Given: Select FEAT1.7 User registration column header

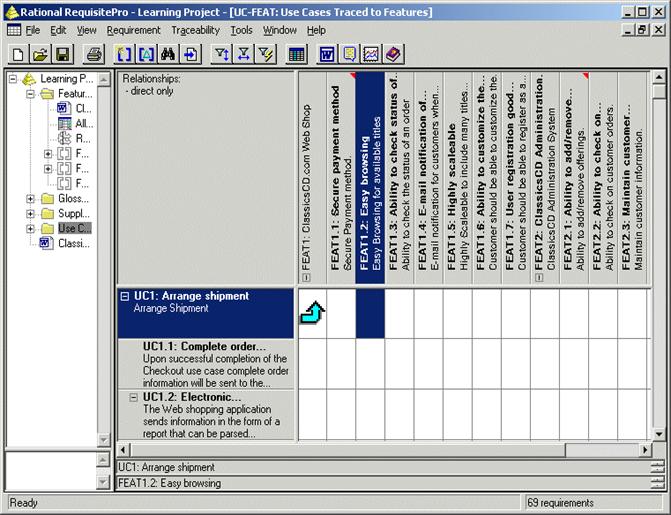Looking at the screenshot, I should coord(516,178).
